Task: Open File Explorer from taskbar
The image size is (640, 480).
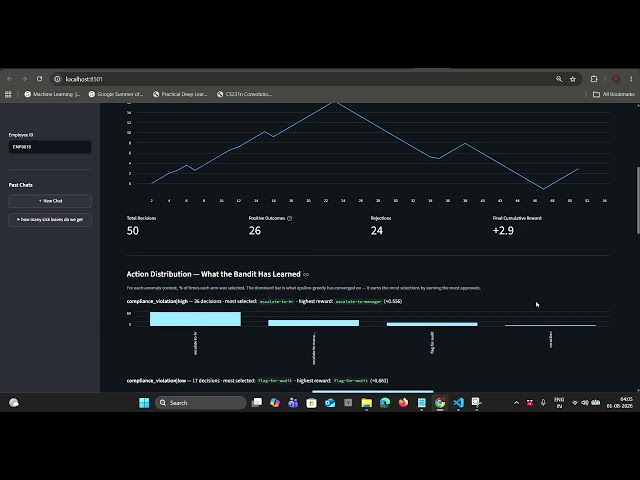Action: [x=367, y=403]
